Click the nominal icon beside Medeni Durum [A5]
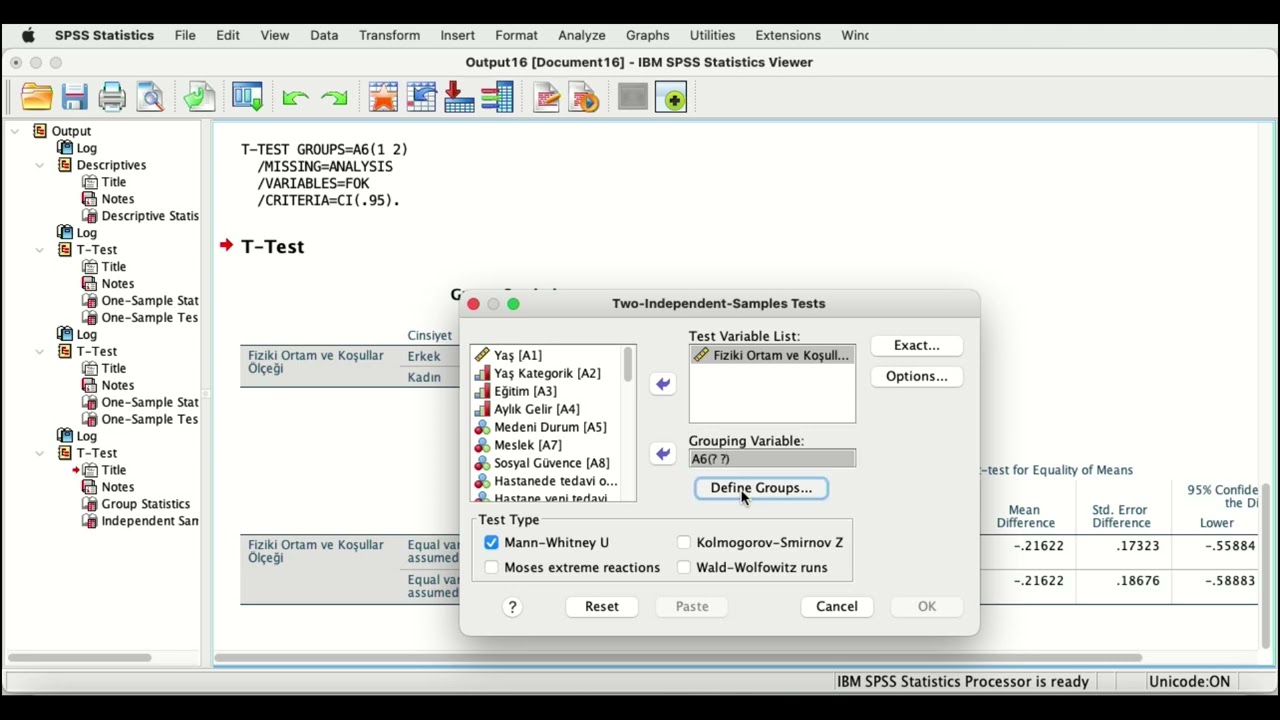Viewport: 1280px width, 720px height. point(482,427)
